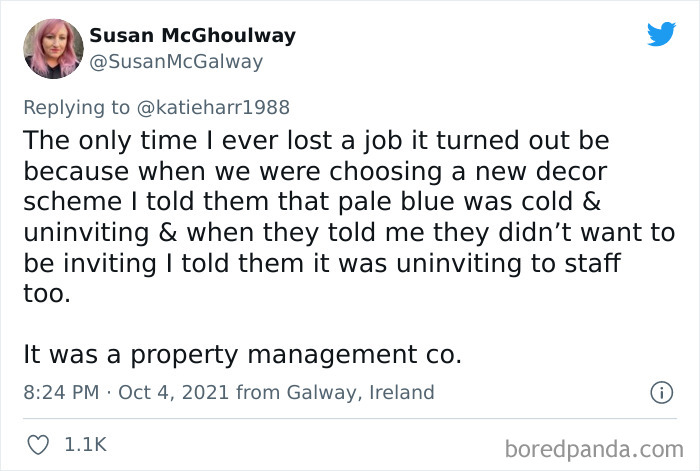Viewport: 700px width, 471px height.
Task: View the 1.1K likes count
Action: pos(85,443)
